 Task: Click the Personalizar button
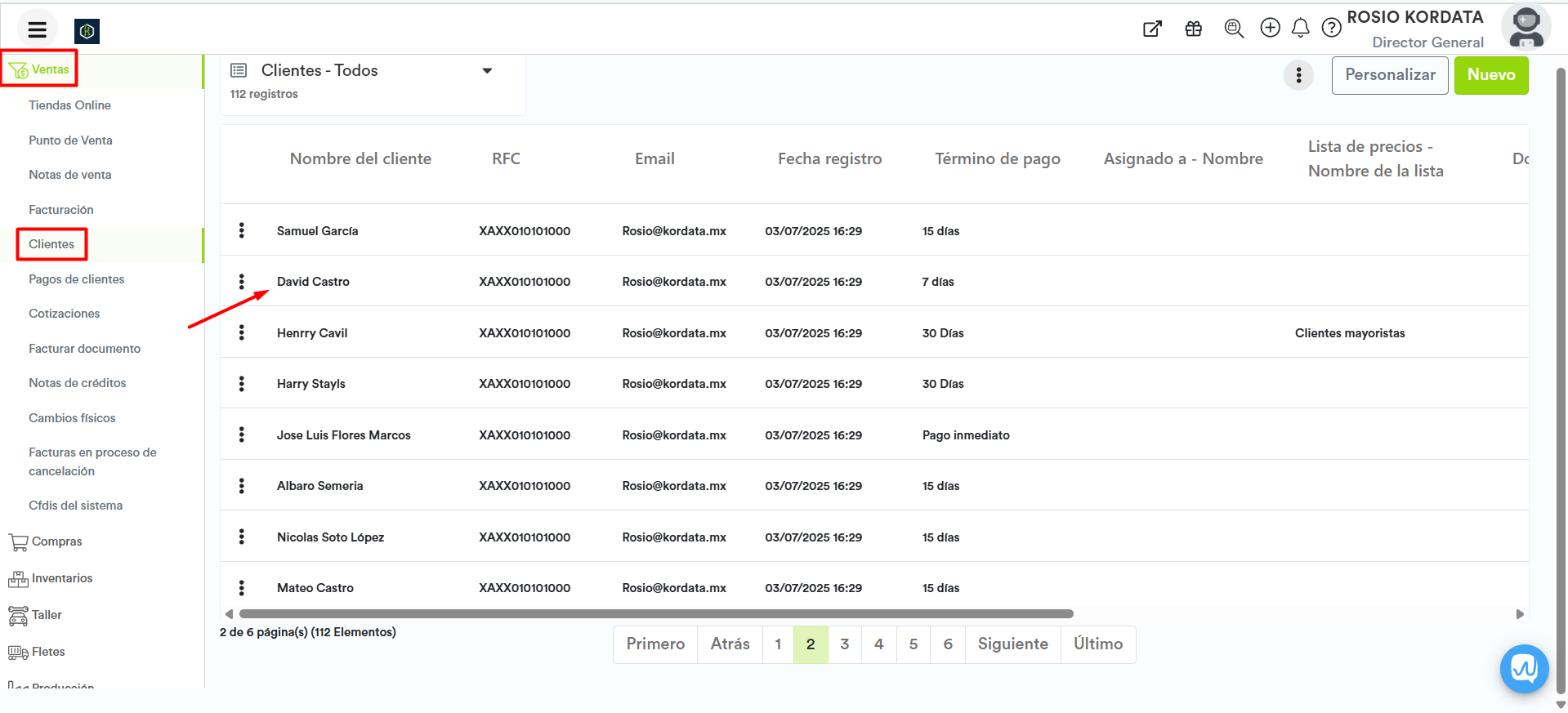pyautogui.click(x=1389, y=75)
